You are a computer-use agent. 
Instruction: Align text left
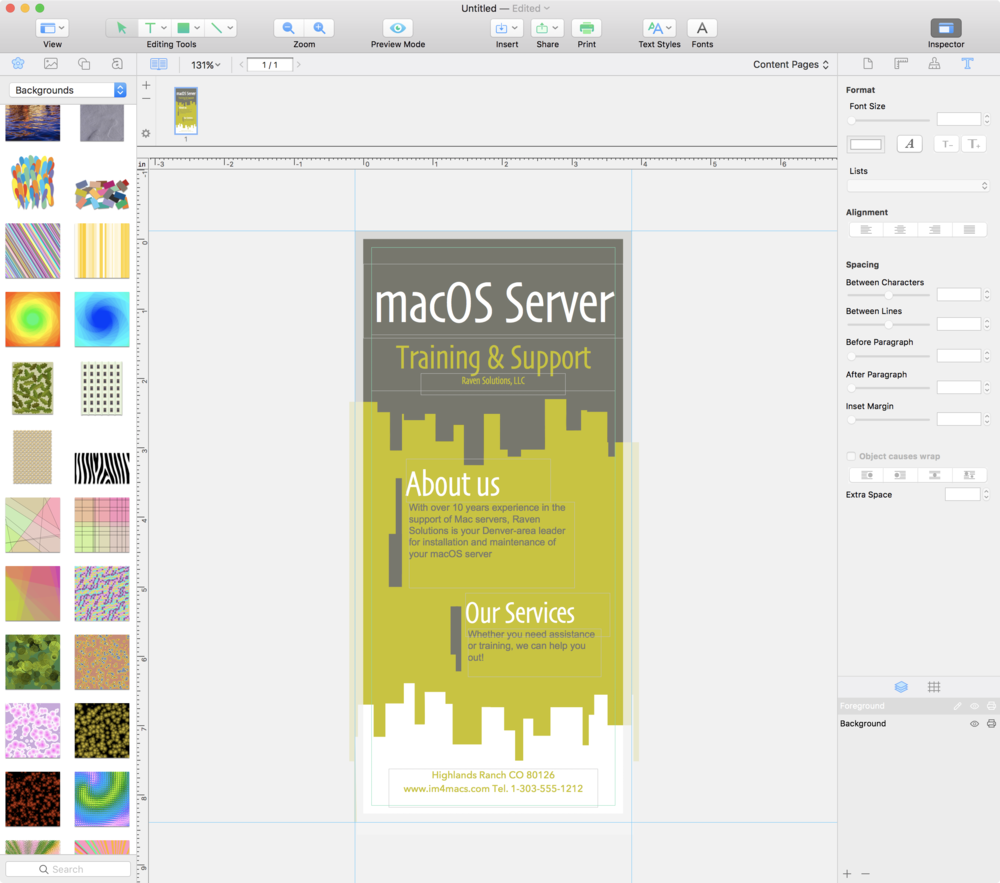point(865,230)
